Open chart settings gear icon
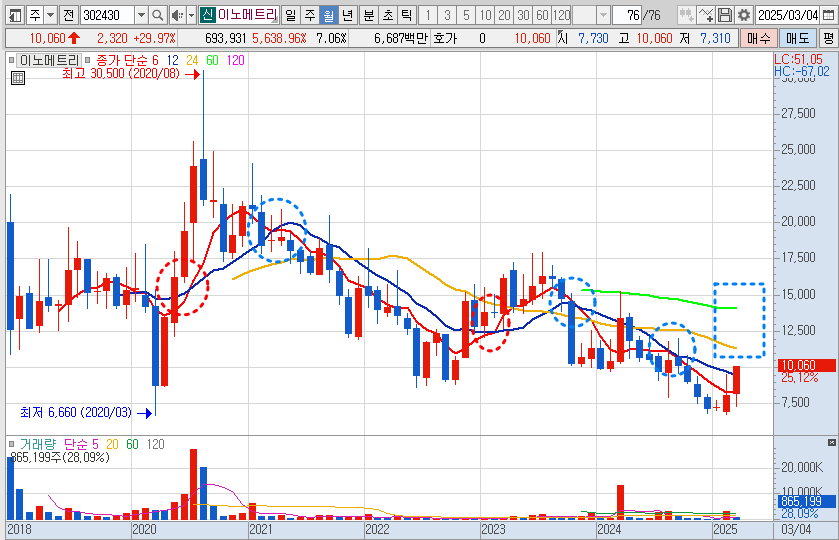This screenshot has width=839, height=540. coord(743,15)
